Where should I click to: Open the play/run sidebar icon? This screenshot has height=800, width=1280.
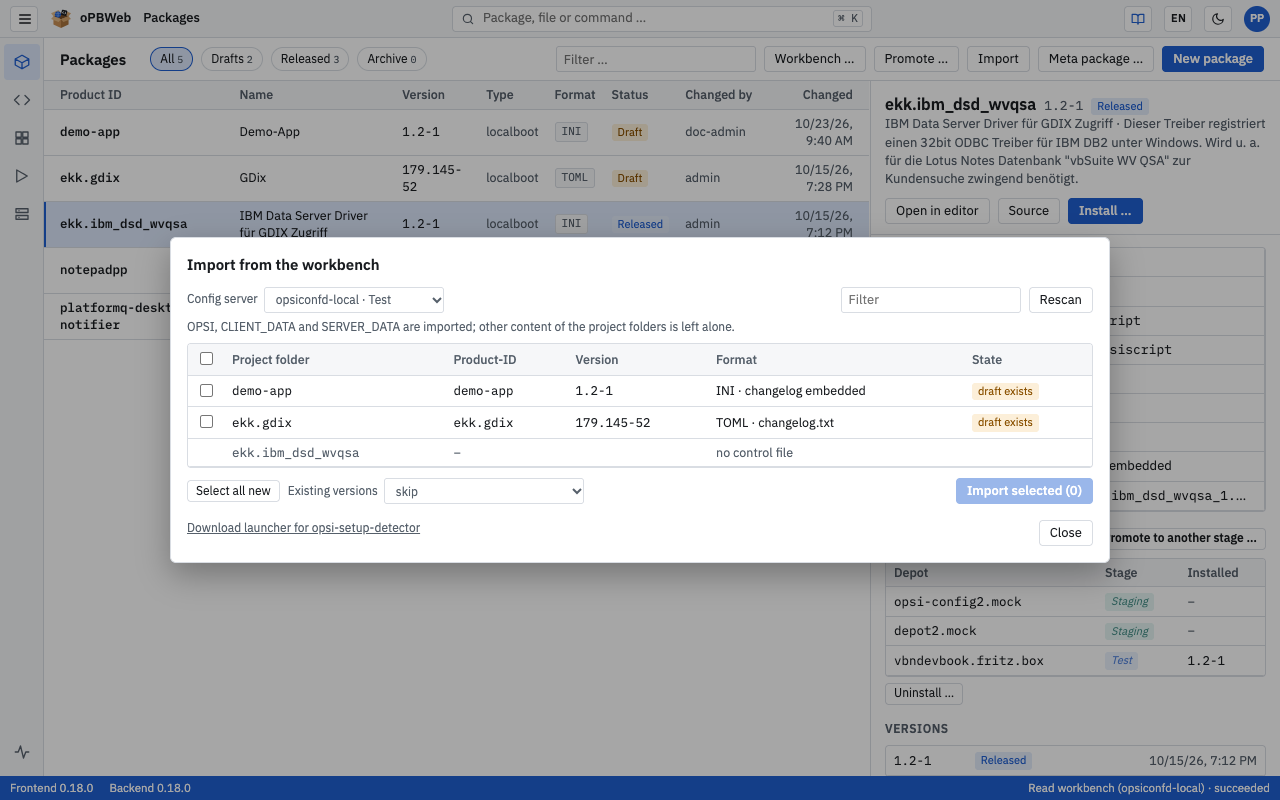coord(22,176)
